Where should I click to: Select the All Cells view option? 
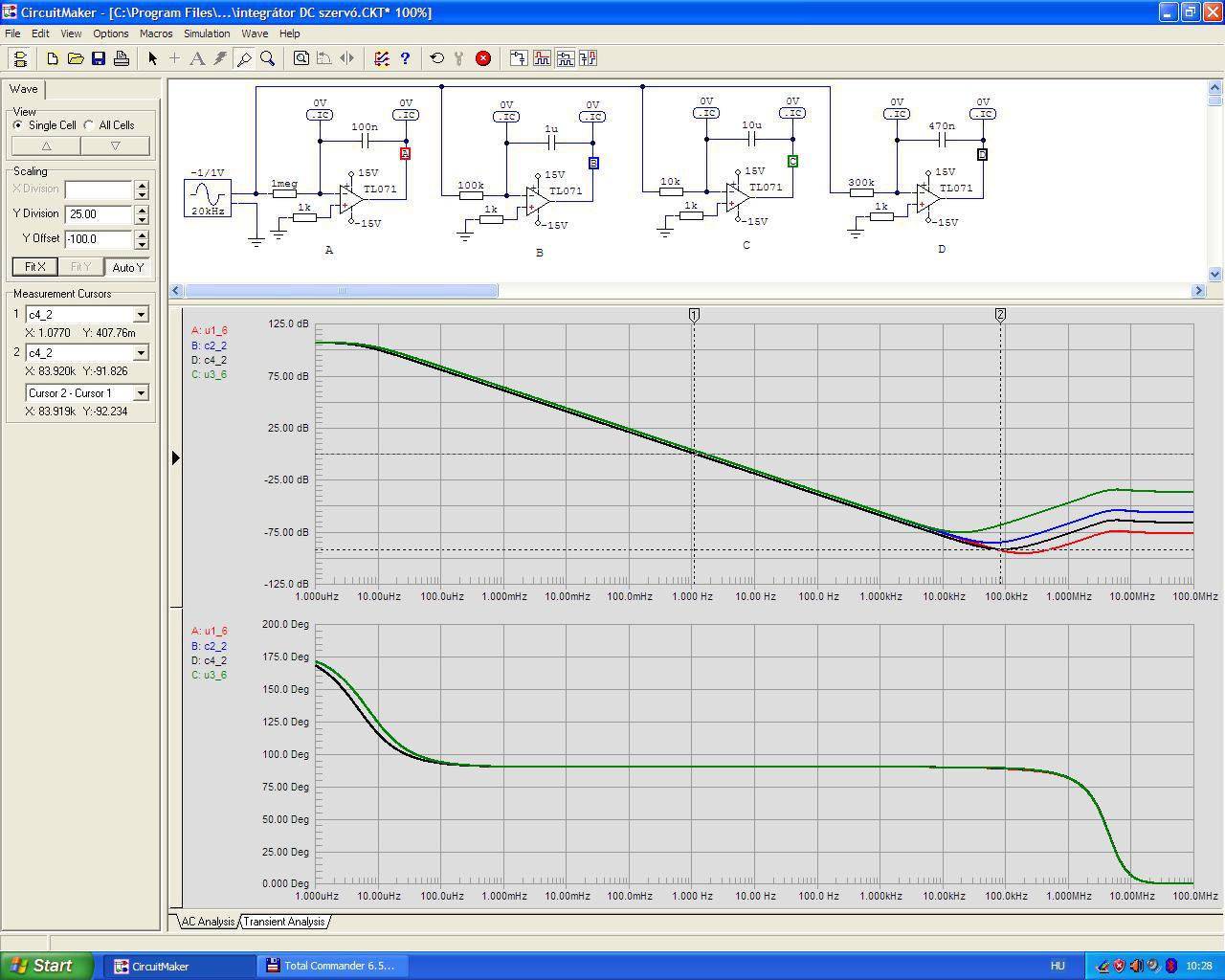[x=90, y=125]
